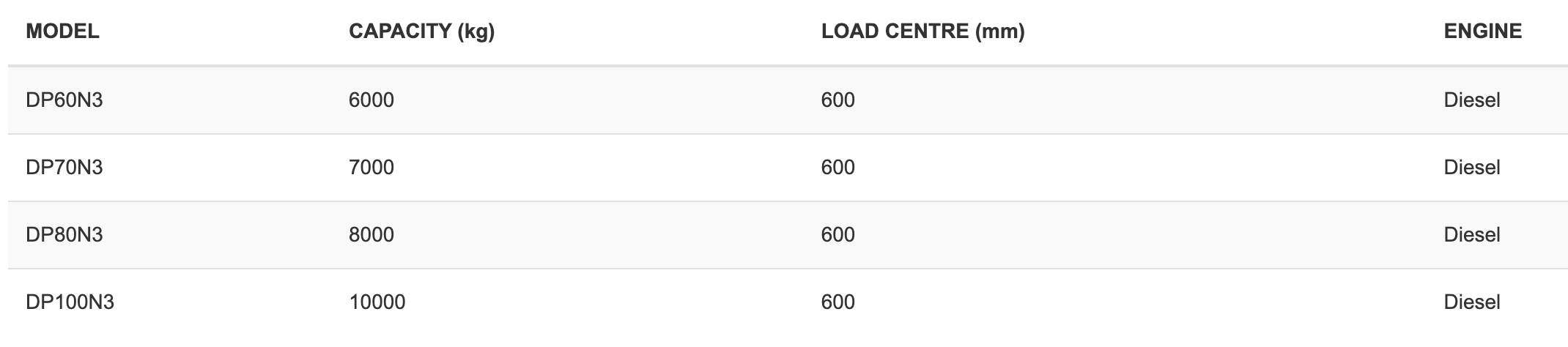Viewport: 1568px width, 347px height.
Task: Click the 8000 capacity value
Action: click(371, 235)
